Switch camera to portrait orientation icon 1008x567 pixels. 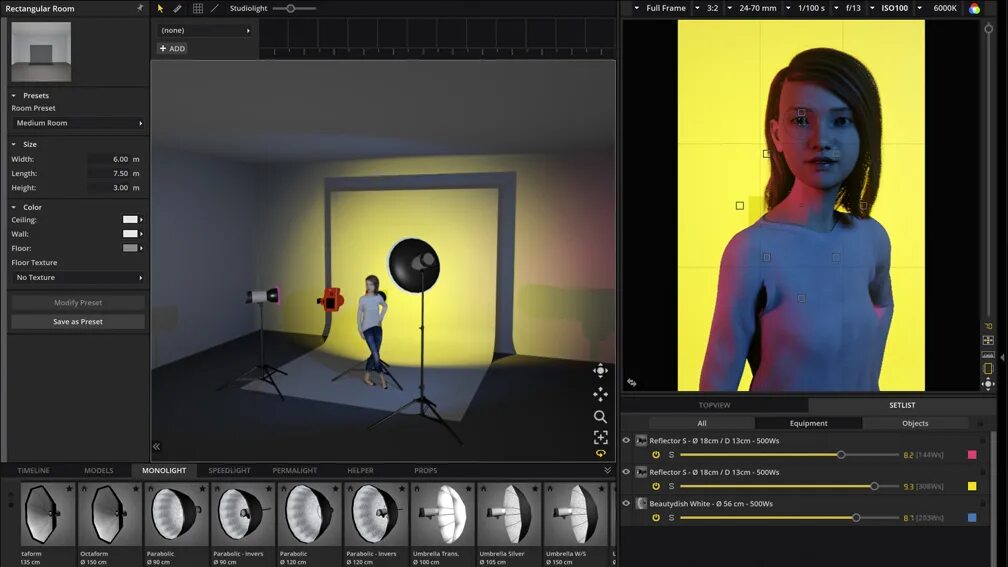click(988, 368)
